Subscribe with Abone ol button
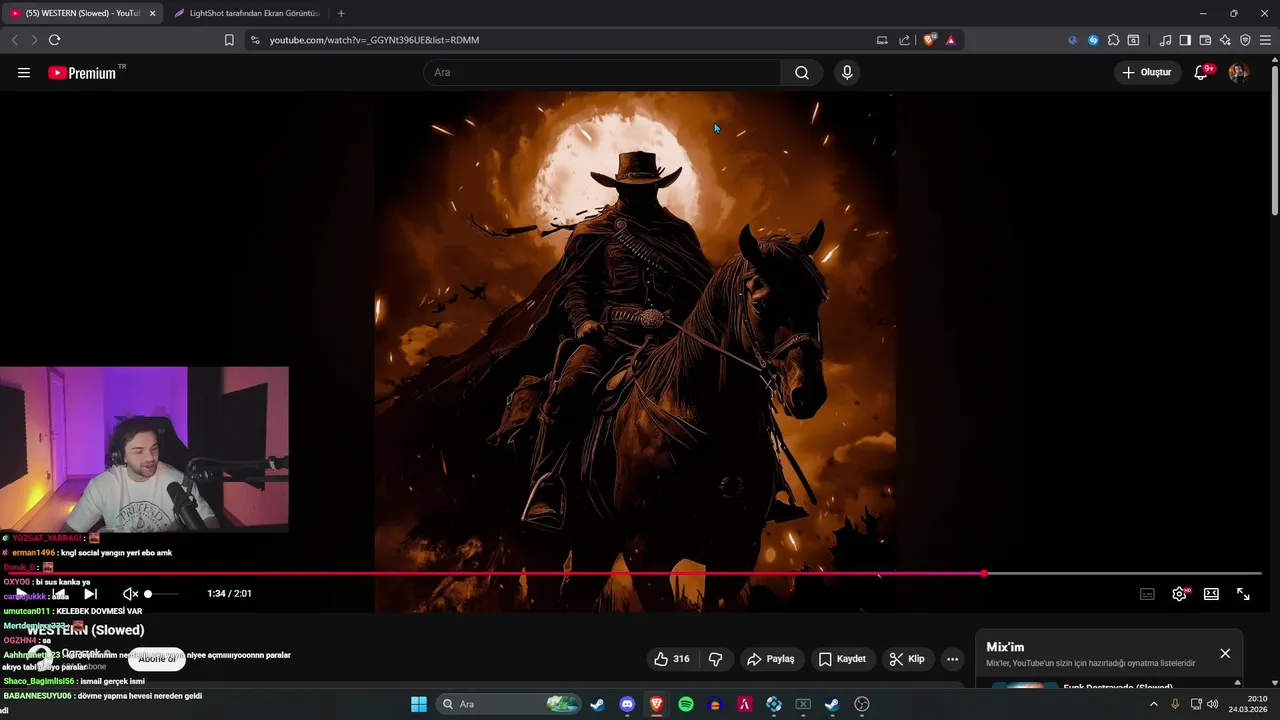This screenshot has height=720, width=1280. (157, 659)
